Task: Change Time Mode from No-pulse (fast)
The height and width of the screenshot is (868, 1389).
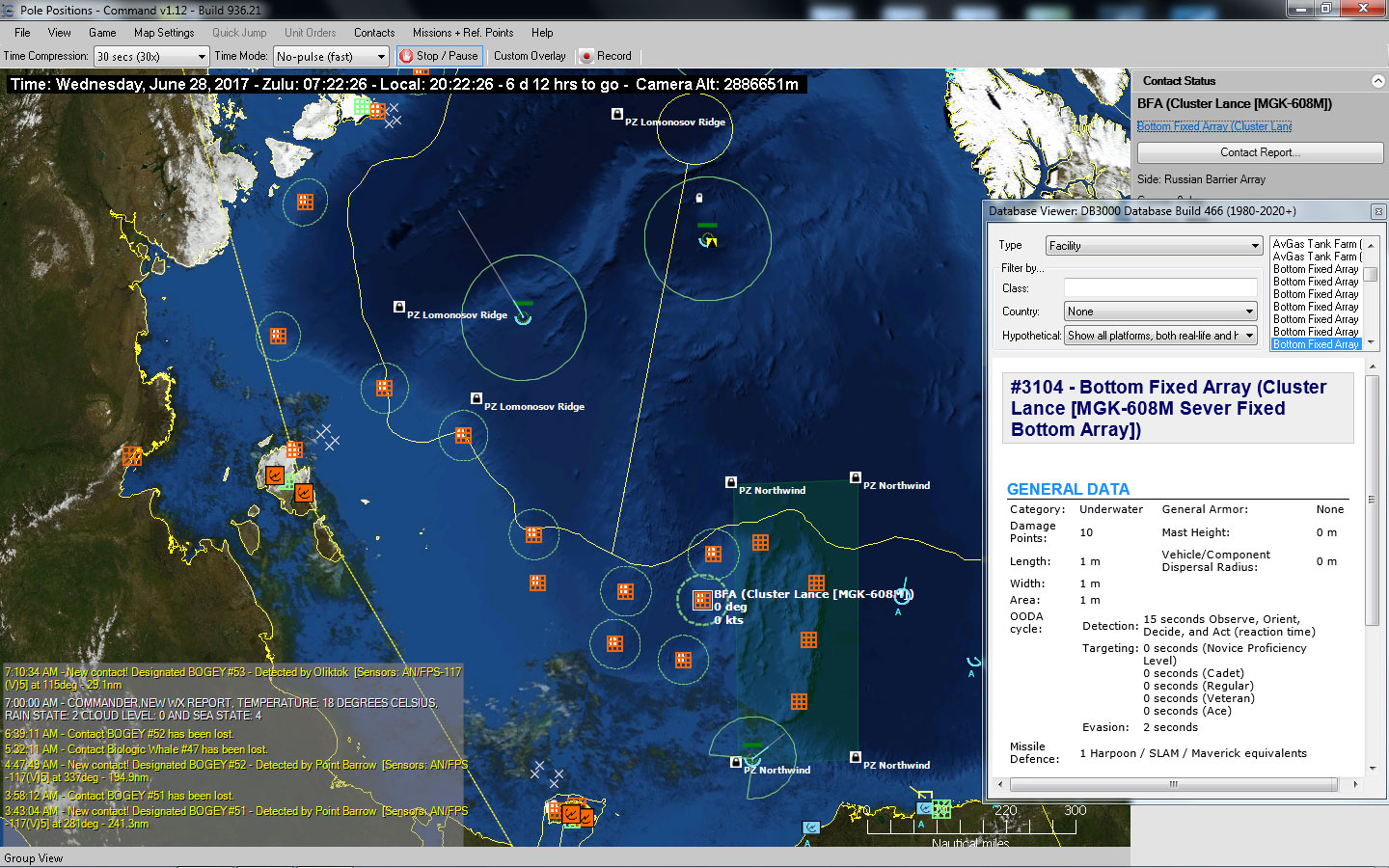Action: (x=331, y=56)
